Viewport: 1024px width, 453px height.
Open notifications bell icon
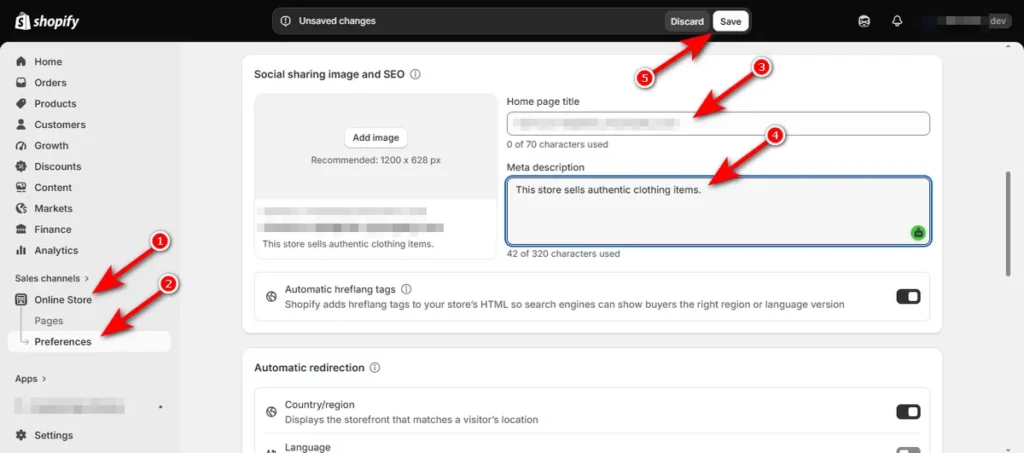pyautogui.click(x=897, y=21)
